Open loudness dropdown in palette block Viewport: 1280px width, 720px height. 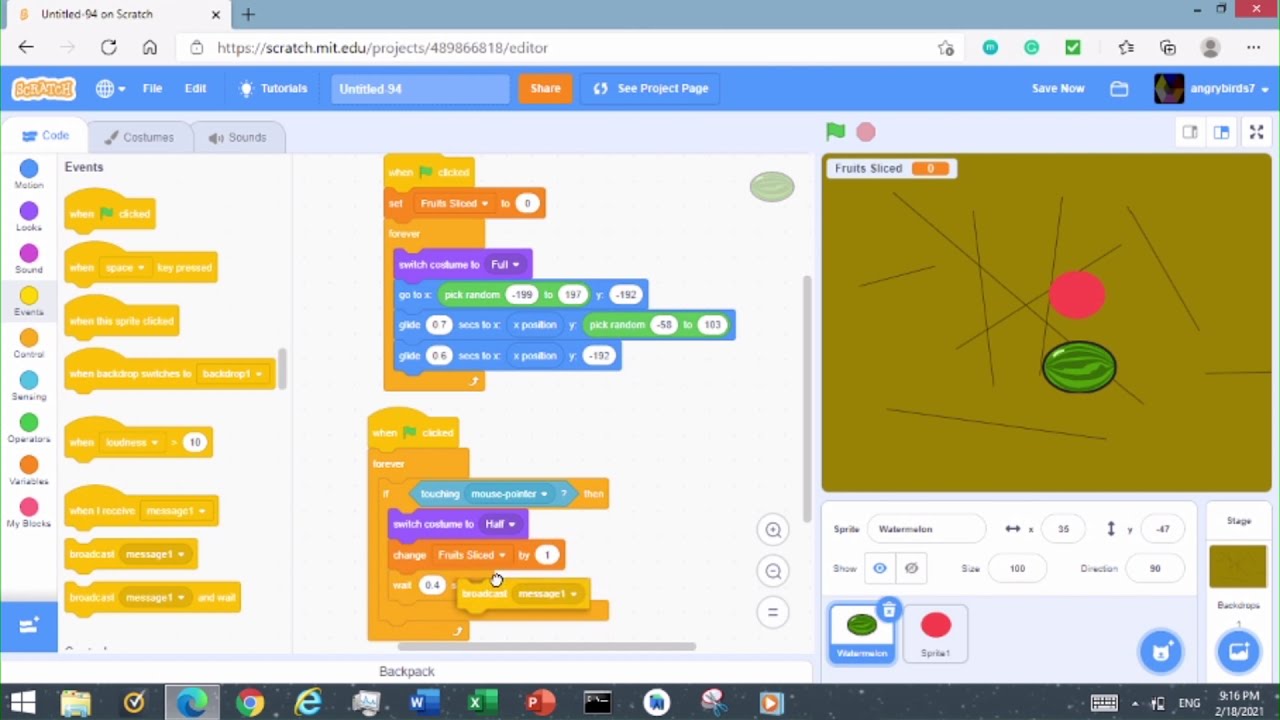131,442
